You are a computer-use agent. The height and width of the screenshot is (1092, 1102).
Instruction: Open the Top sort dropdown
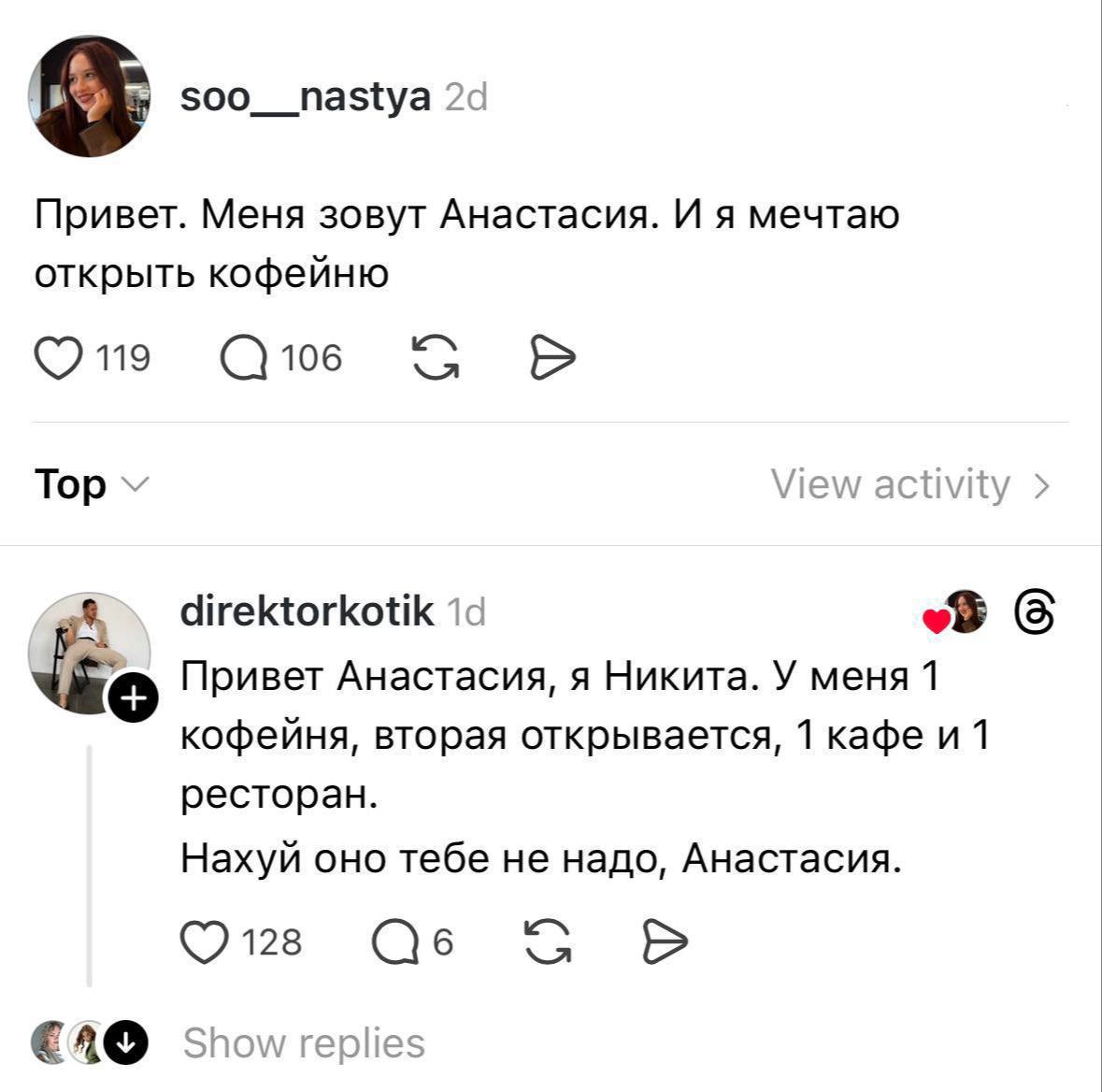(x=91, y=484)
